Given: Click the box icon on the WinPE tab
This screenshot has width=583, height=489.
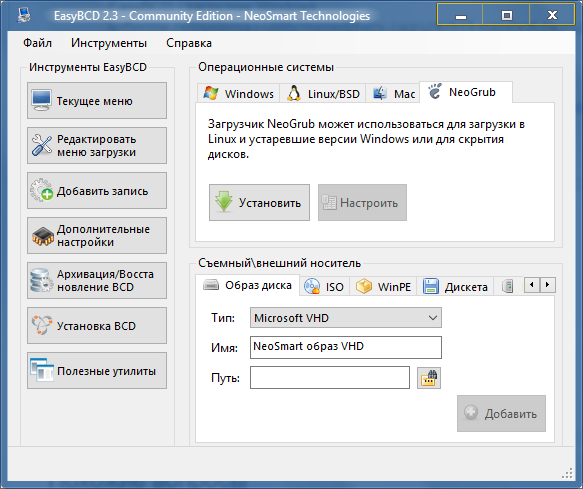Looking at the screenshot, I should click(364, 286).
